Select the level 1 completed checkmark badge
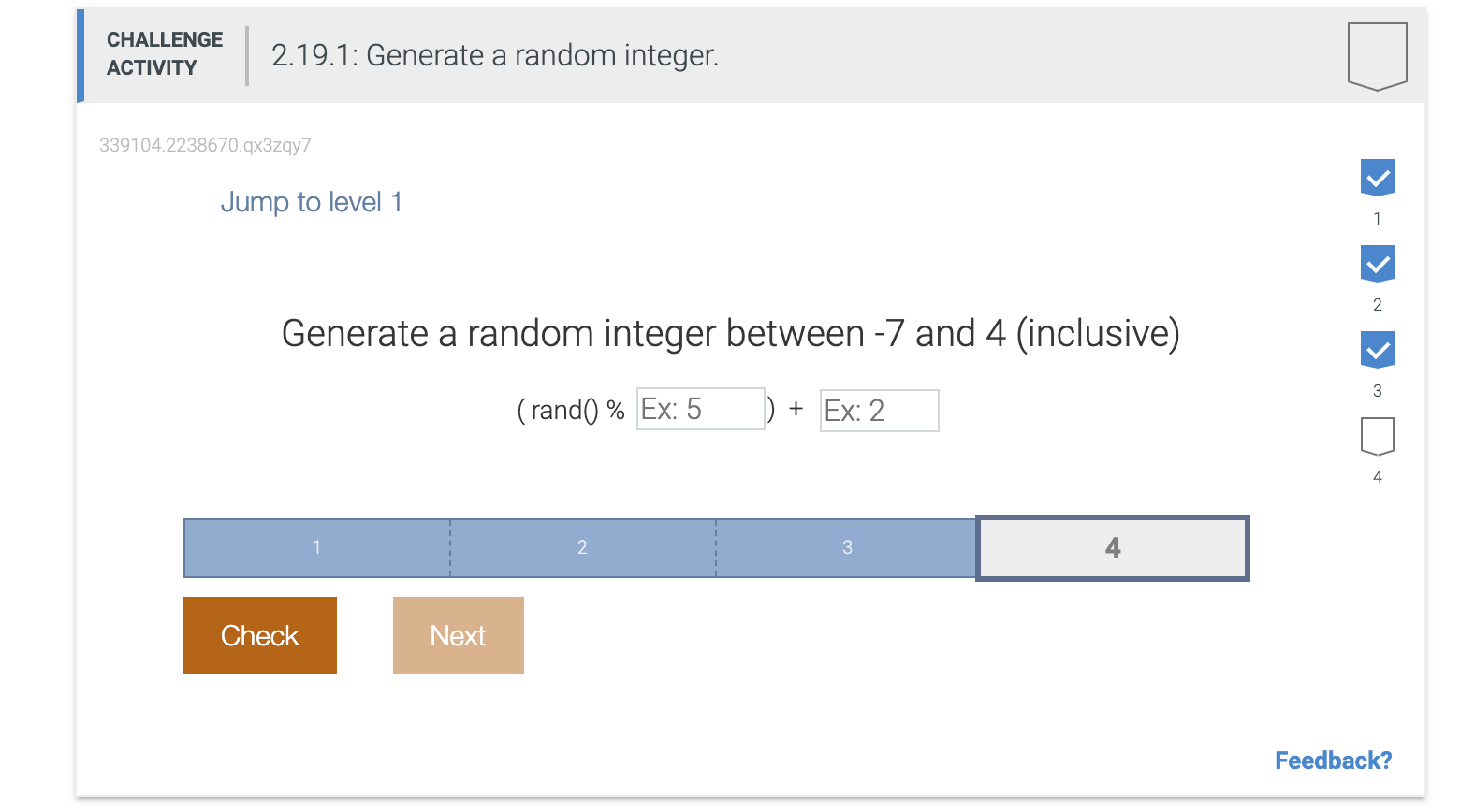This screenshot has height=812, width=1475. tap(1377, 178)
